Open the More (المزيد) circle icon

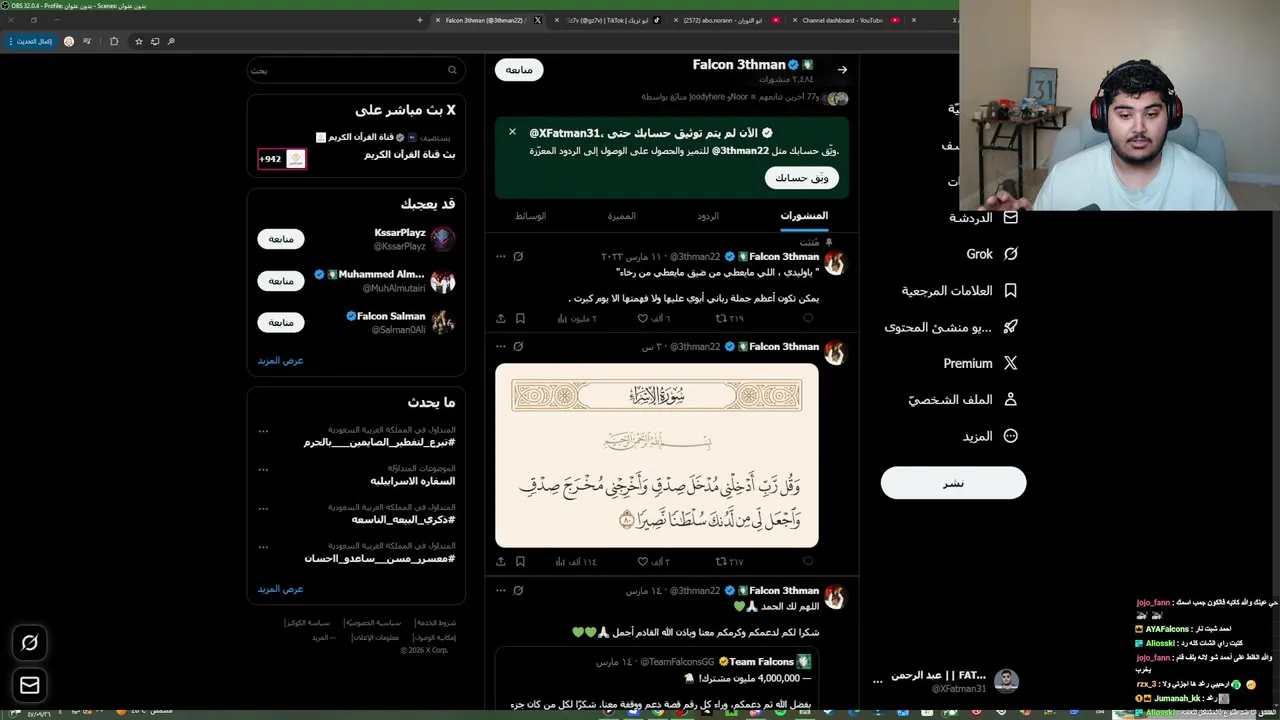[x=1010, y=436]
